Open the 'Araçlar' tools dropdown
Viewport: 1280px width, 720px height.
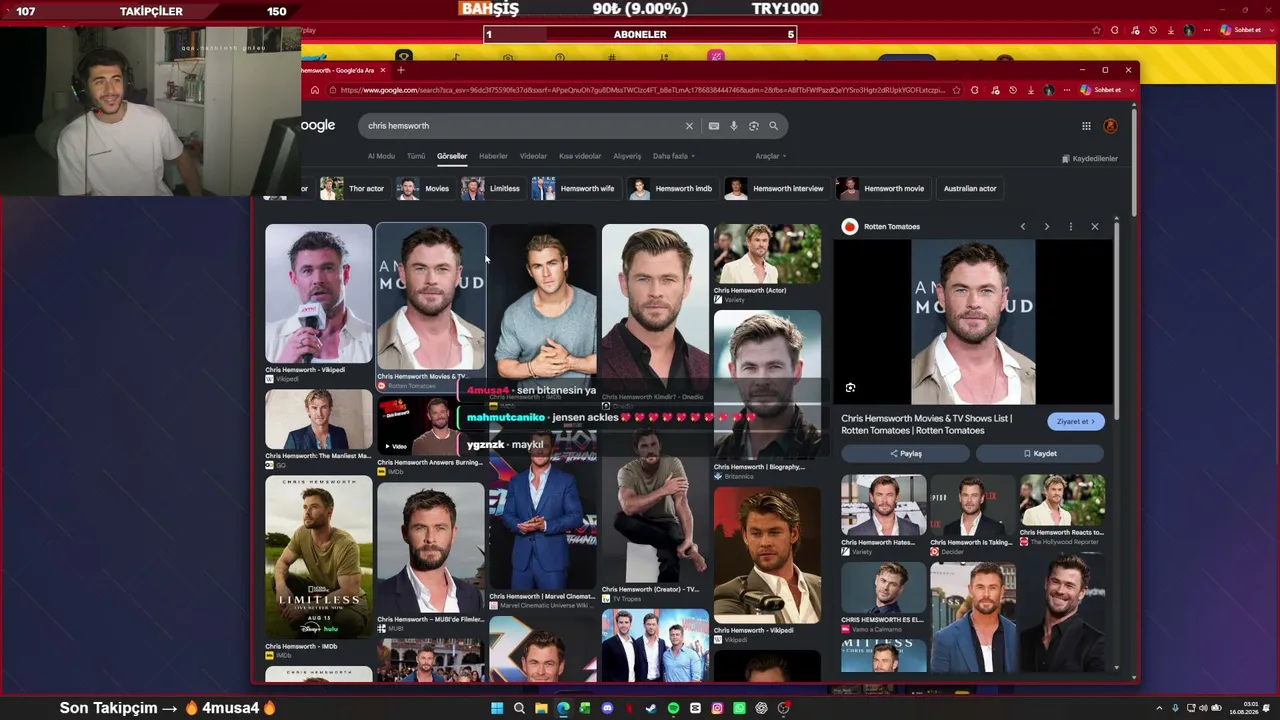(x=771, y=156)
